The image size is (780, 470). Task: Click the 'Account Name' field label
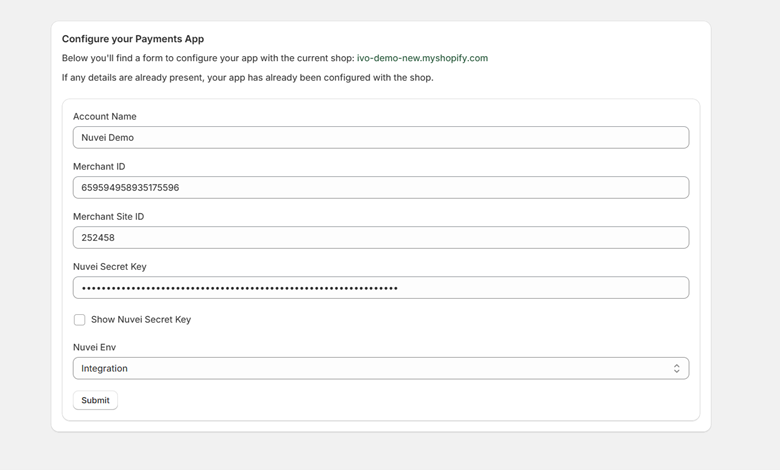click(x=104, y=116)
